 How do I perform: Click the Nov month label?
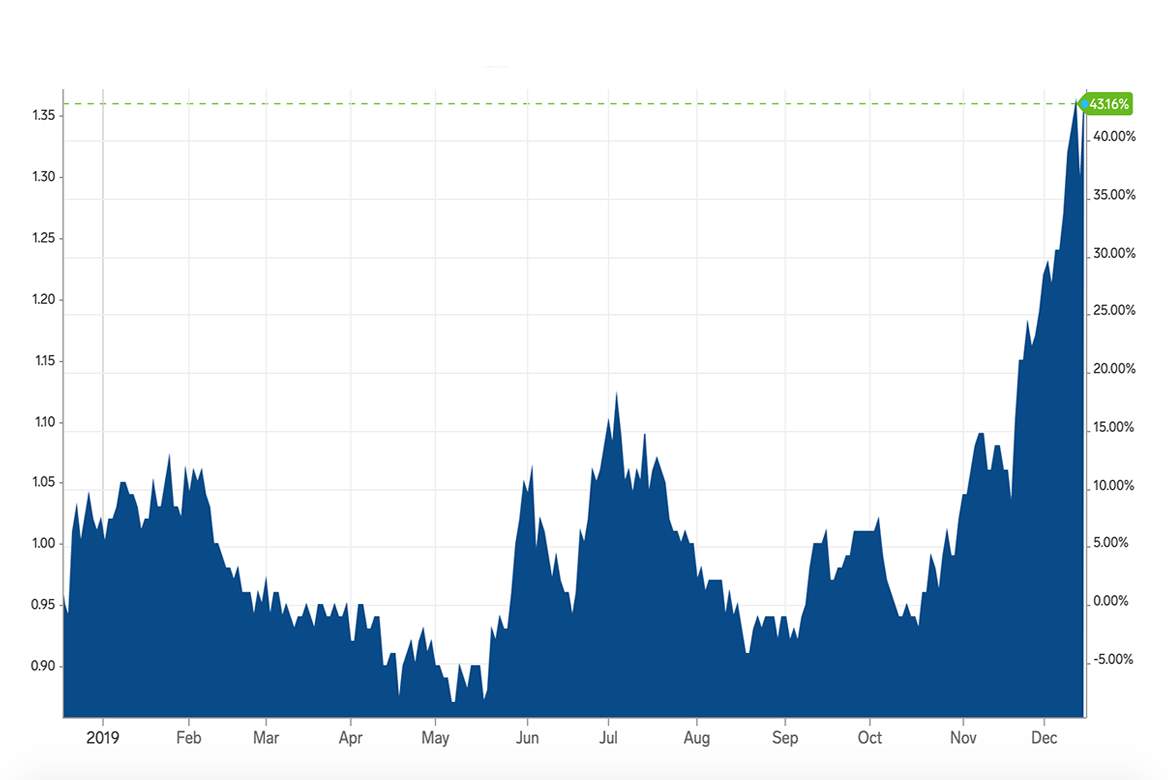coord(963,737)
